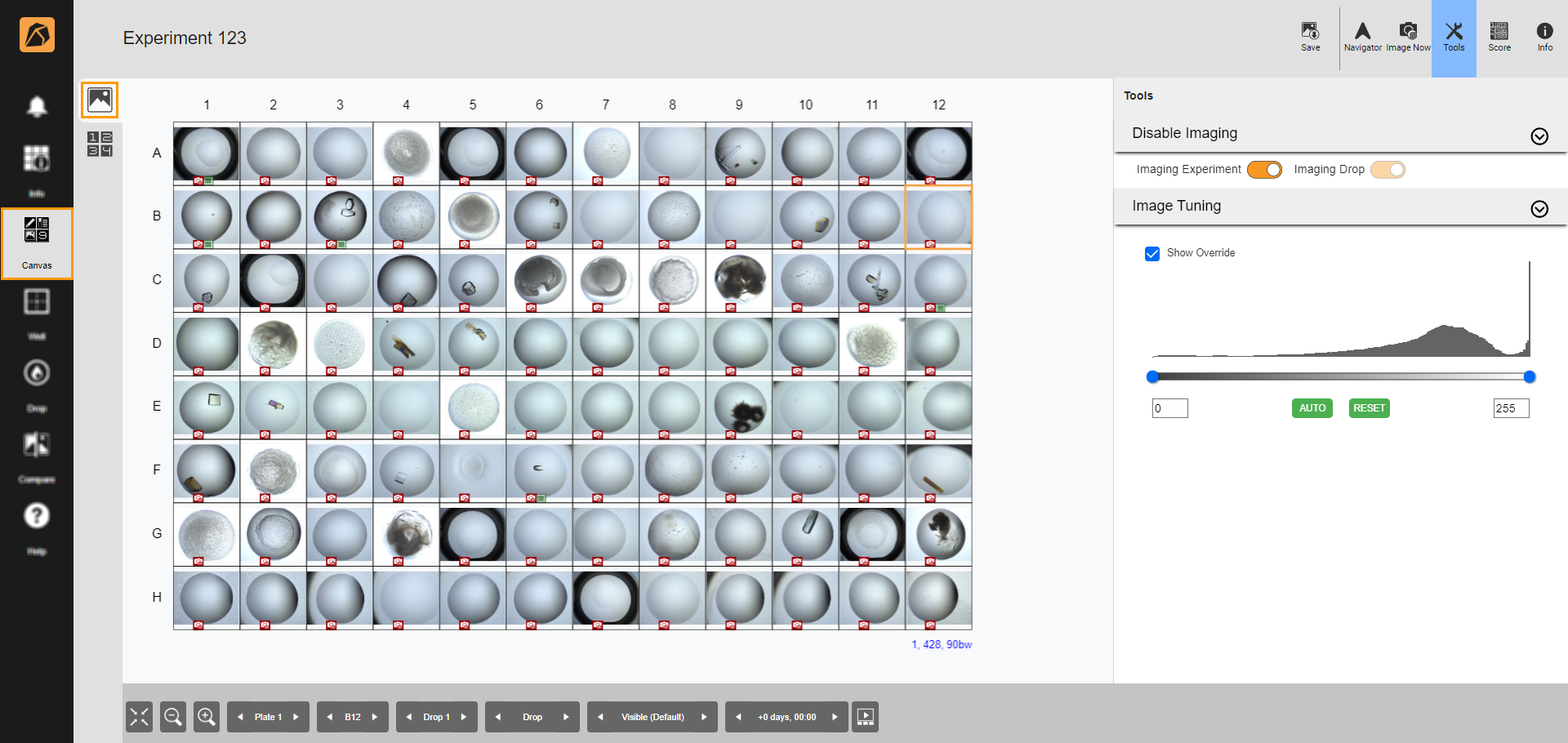Click the Plate 1 label in bottom bar
1568x743 pixels.
[x=268, y=717]
